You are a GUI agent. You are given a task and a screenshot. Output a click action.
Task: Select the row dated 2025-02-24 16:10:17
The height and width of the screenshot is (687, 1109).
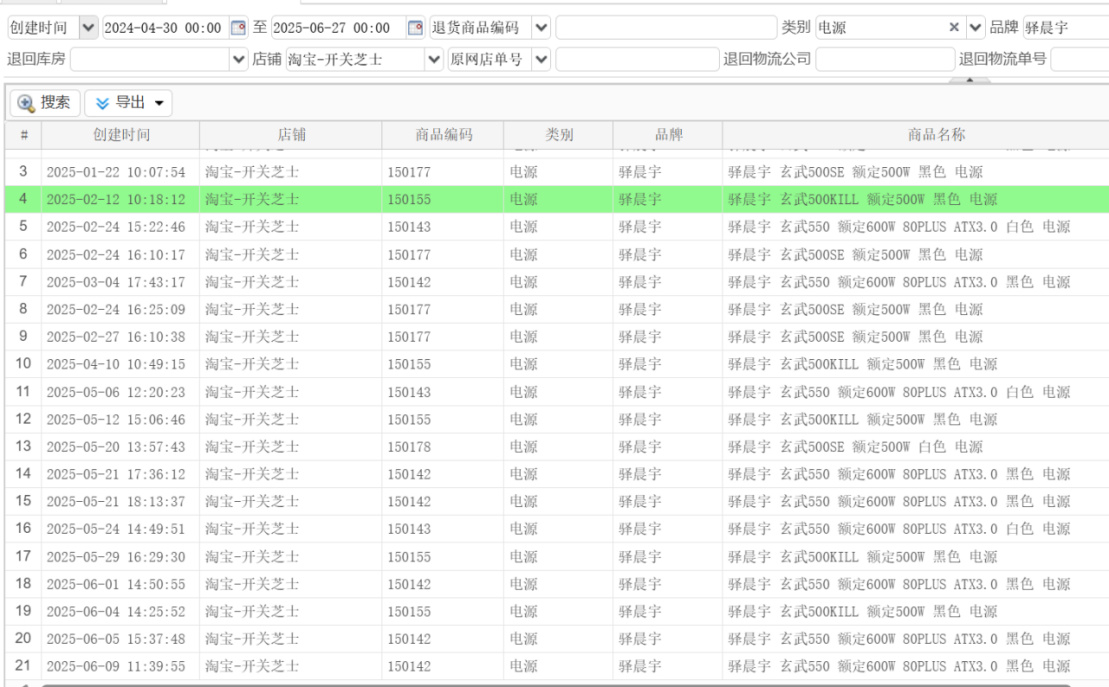(557, 255)
